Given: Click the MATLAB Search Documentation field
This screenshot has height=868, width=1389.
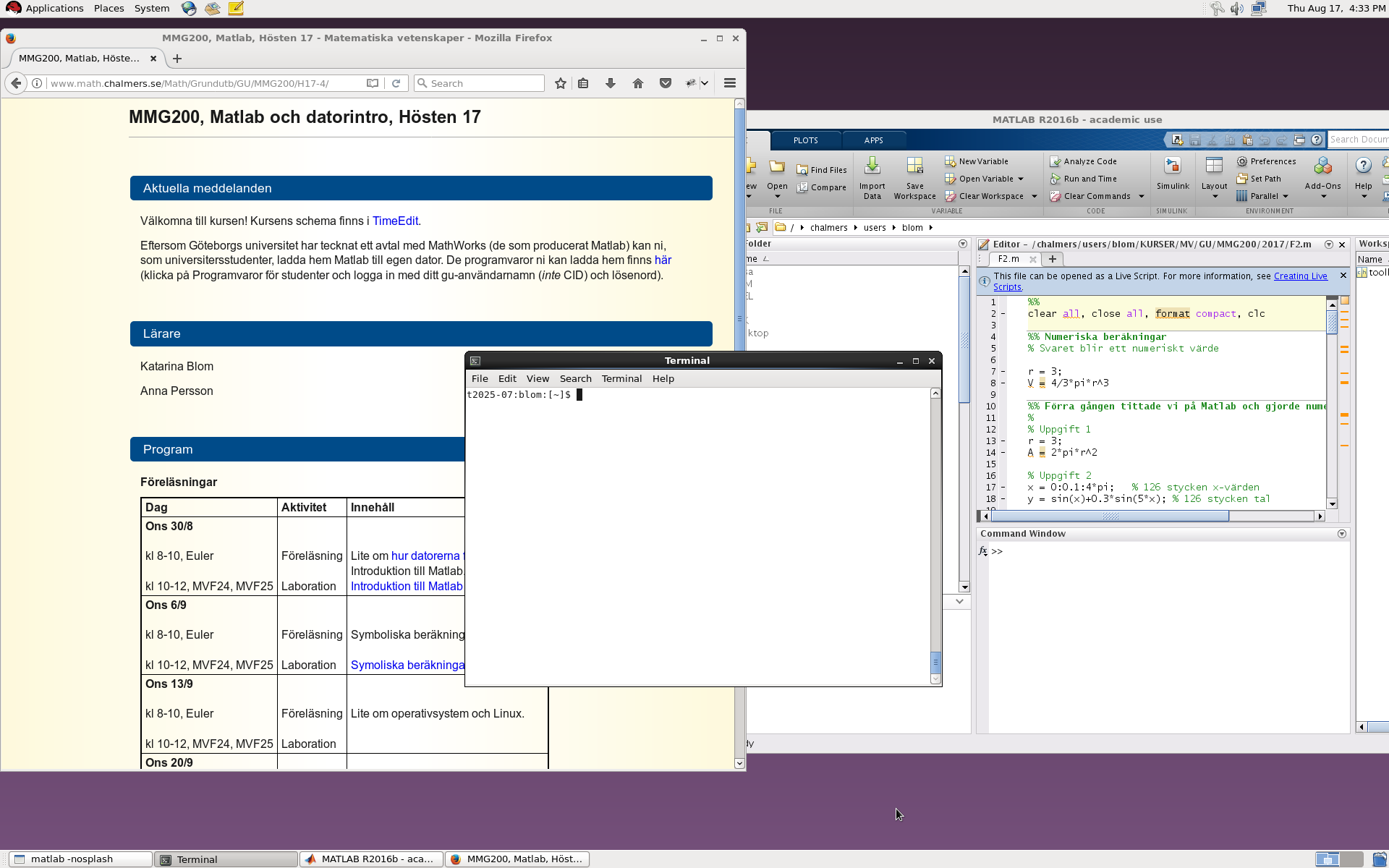Looking at the screenshot, I should click(1359, 140).
